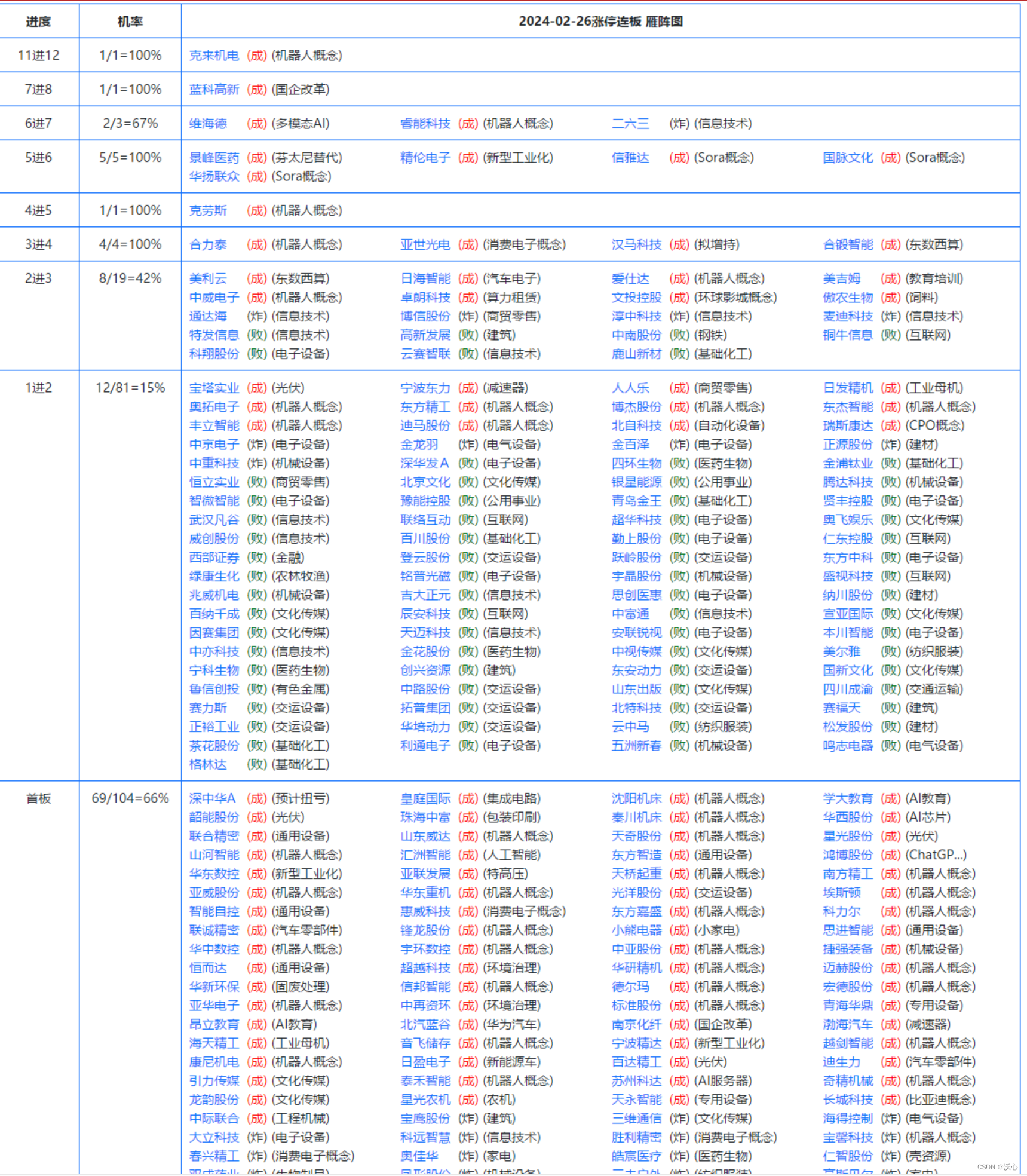
Task: Select the 汉马科技 link
Action: (x=636, y=244)
